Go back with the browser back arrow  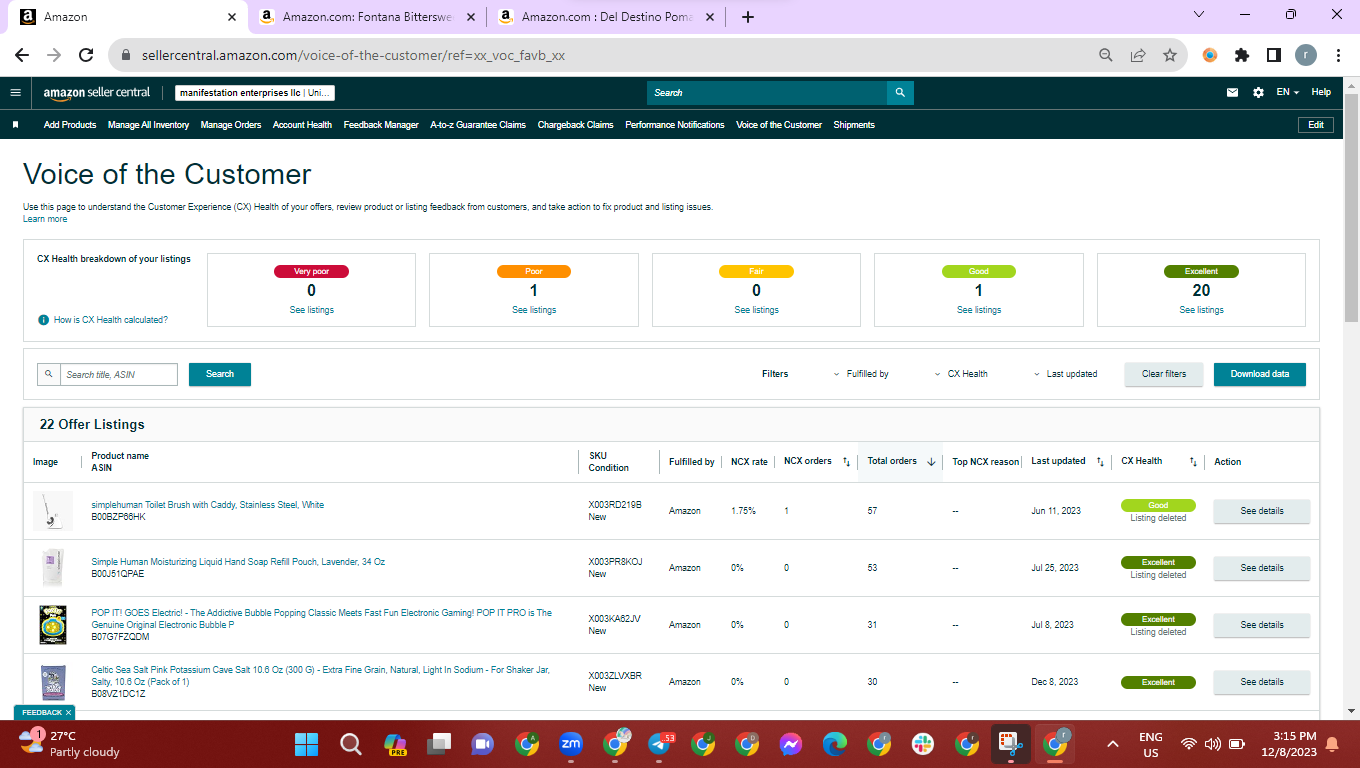[22, 55]
